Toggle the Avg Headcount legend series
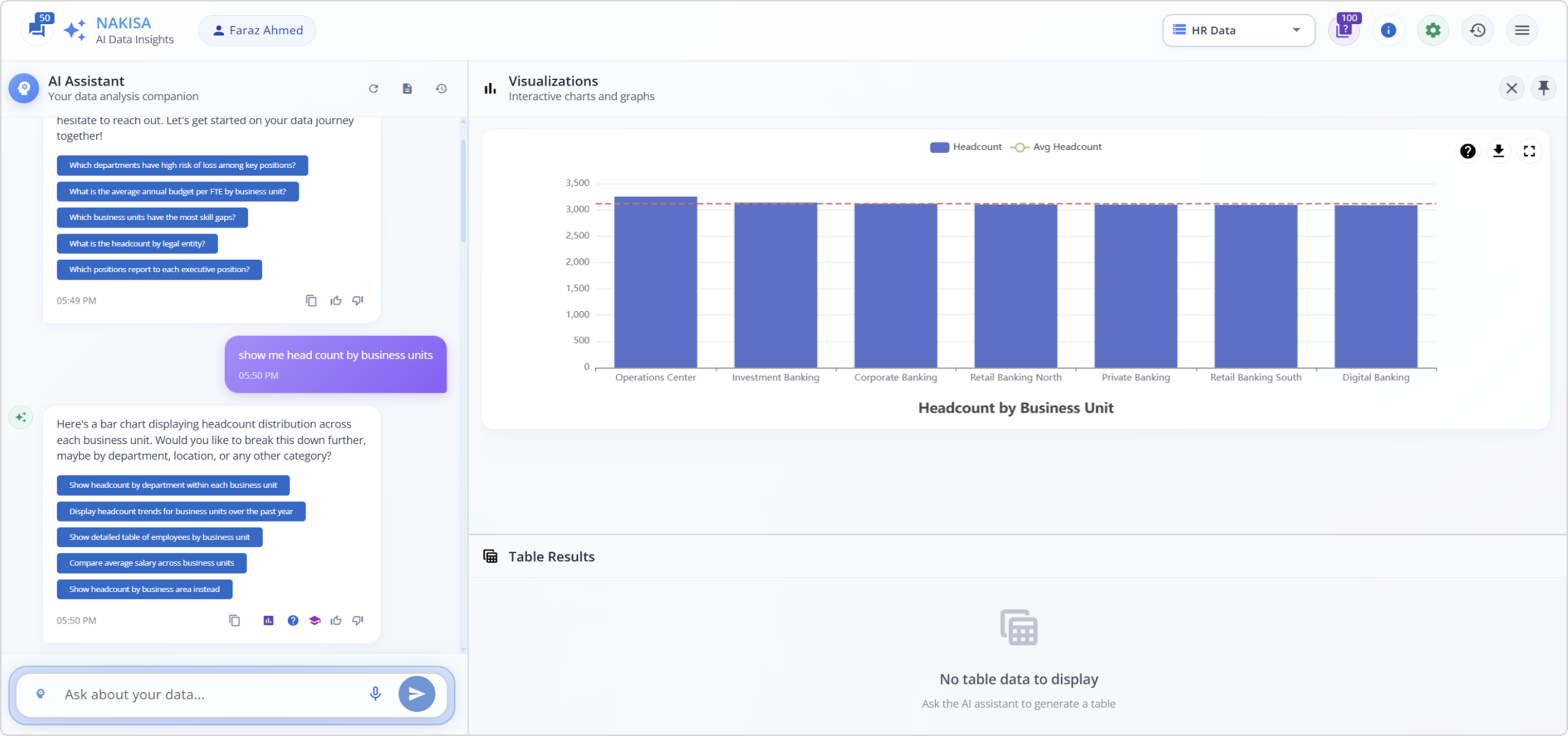This screenshot has width=1568, height=736. pyautogui.click(x=1056, y=147)
